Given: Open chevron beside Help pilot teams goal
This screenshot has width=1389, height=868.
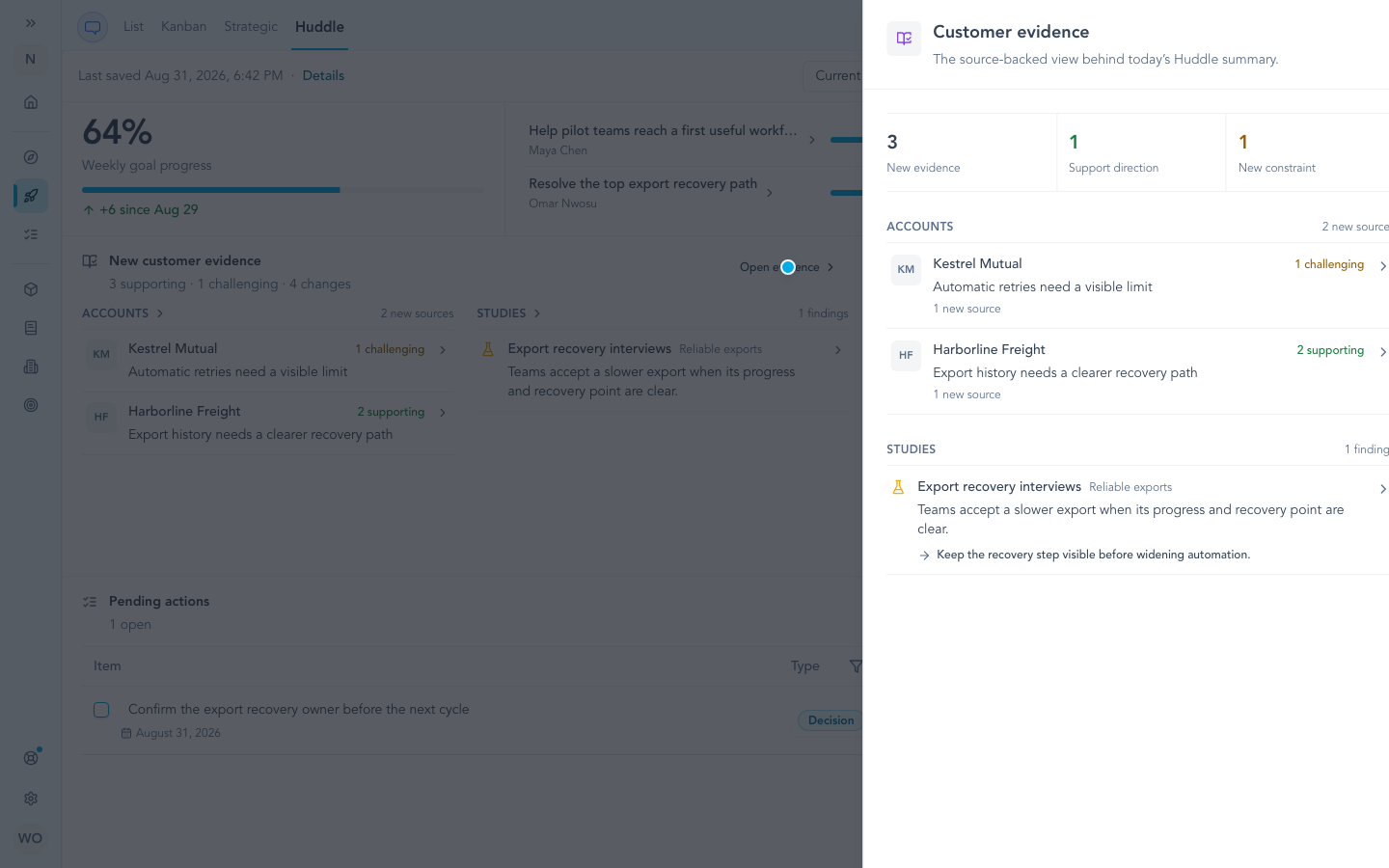Looking at the screenshot, I should (812, 140).
